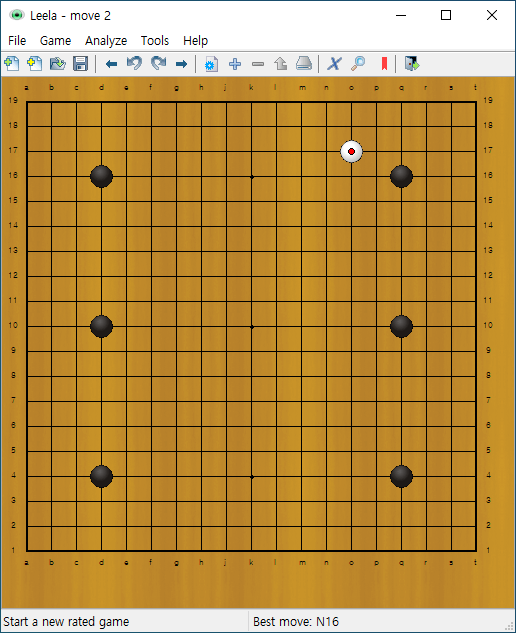Click the document with blue gear icon

(x=211, y=64)
